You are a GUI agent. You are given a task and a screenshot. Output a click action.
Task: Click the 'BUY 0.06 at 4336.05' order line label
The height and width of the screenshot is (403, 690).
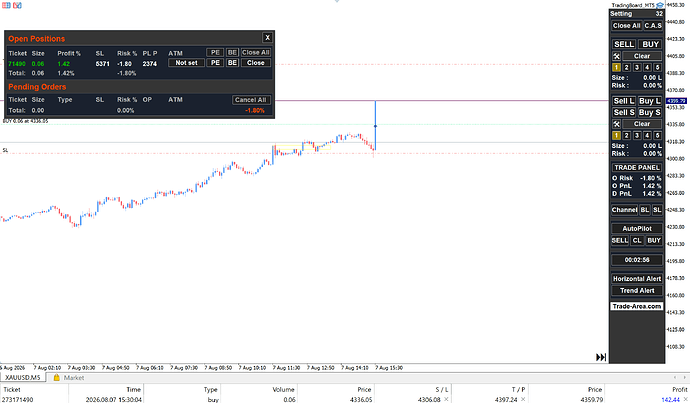(x=26, y=121)
